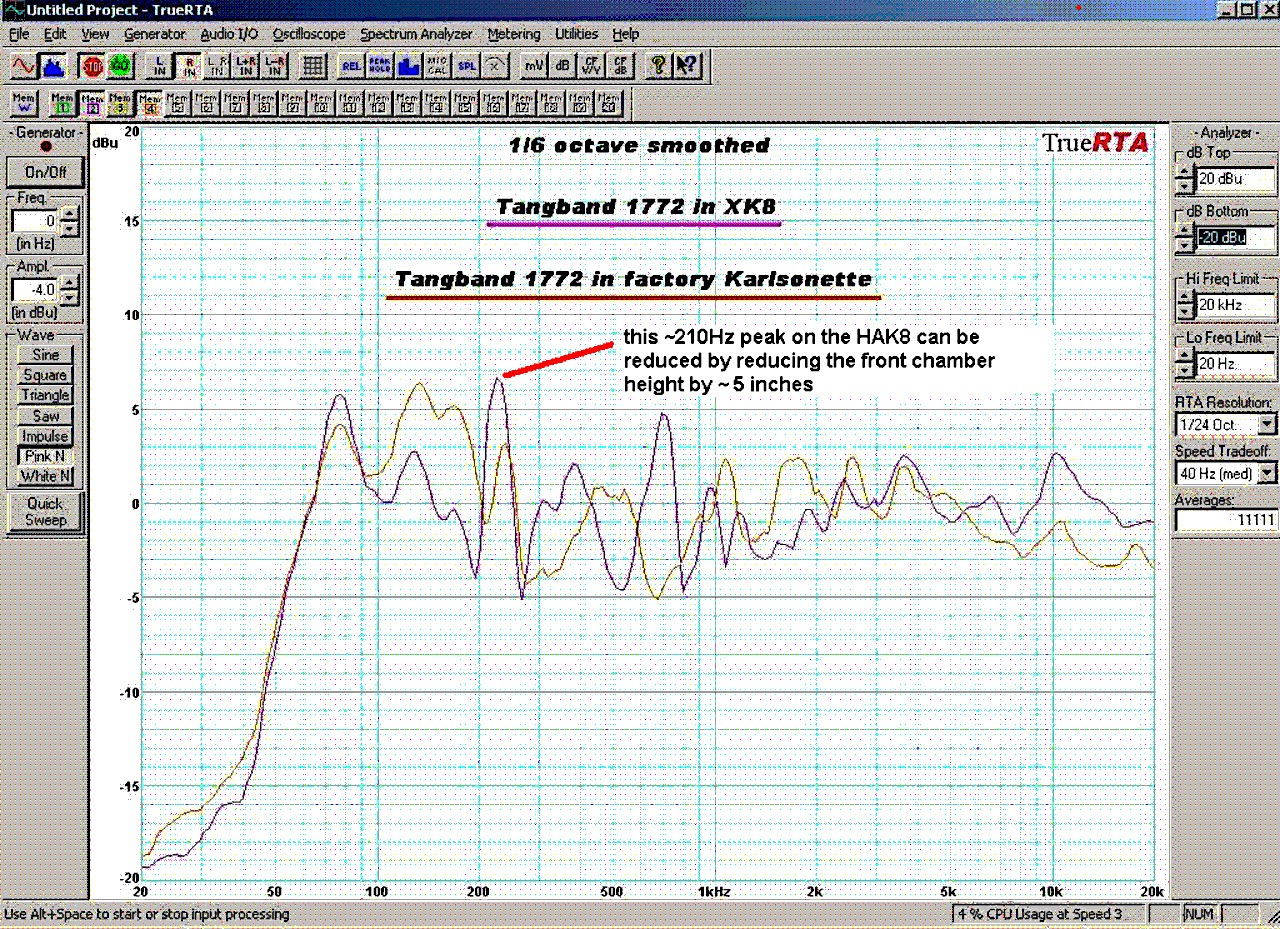
Task: Decrease dB Top with down arrow
Action: (1185, 187)
